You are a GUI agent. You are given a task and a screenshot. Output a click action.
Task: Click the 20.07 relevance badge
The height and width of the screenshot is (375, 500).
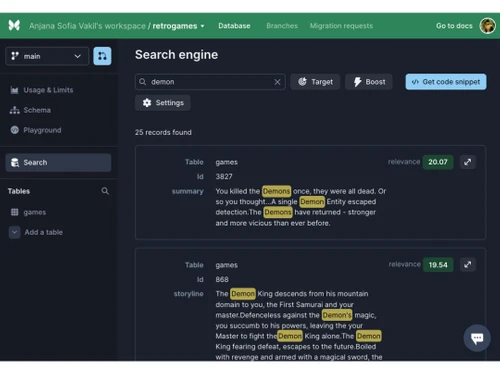pyautogui.click(x=438, y=162)
